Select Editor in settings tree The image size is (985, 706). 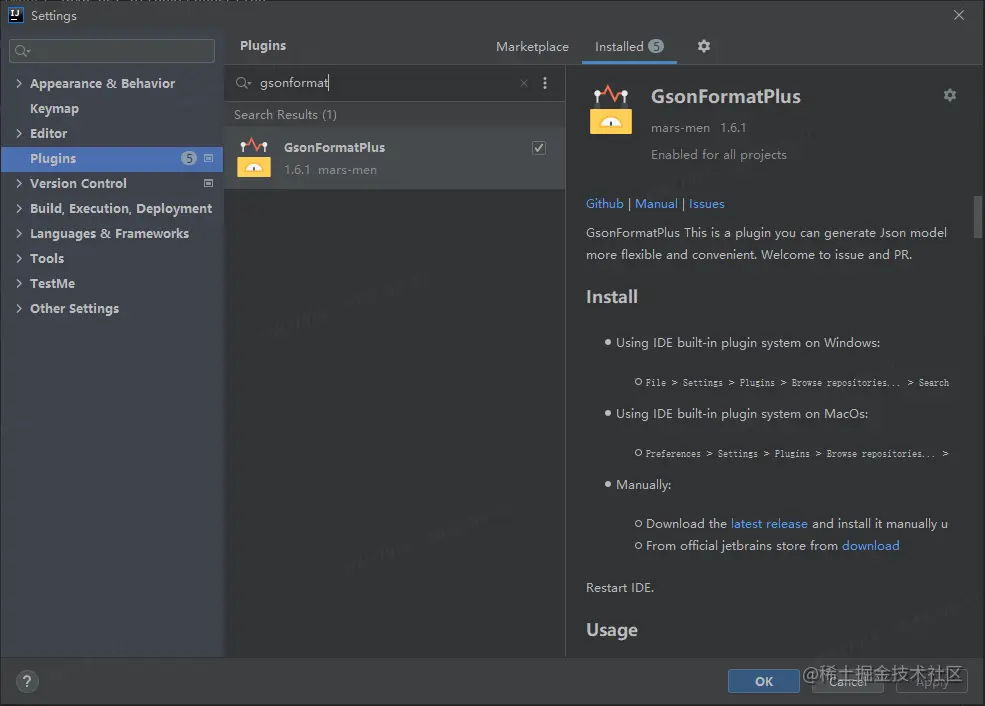pos(48,133)
